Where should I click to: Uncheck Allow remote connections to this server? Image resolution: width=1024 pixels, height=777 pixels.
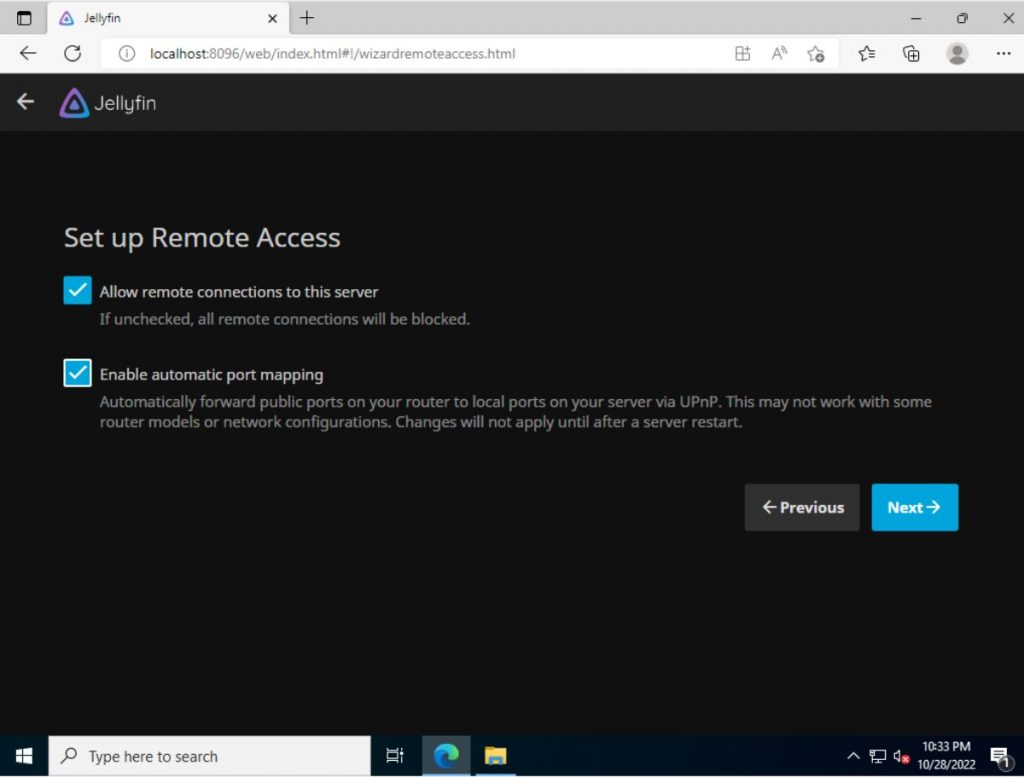[77, 290]
